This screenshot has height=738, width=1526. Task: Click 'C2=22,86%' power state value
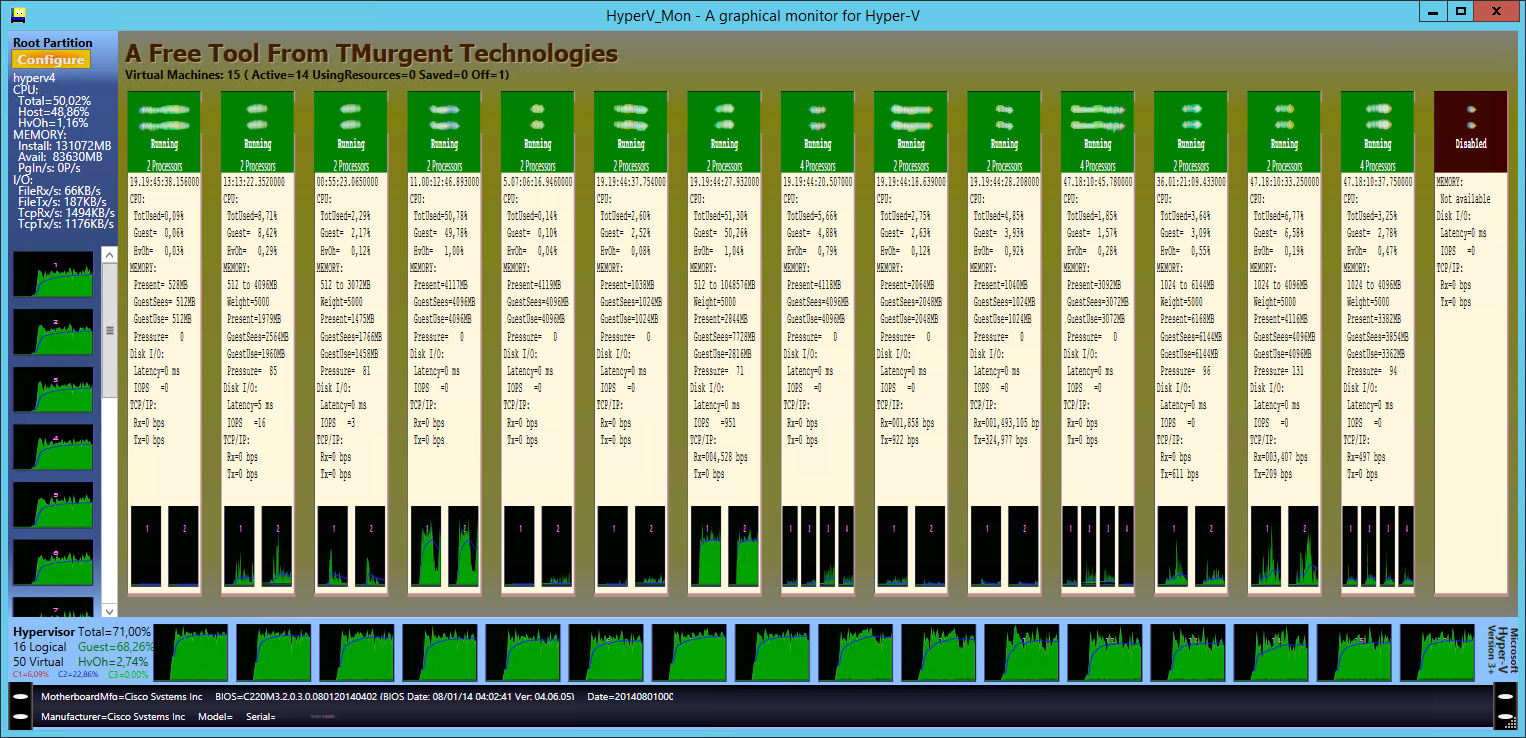click(77, 675)
